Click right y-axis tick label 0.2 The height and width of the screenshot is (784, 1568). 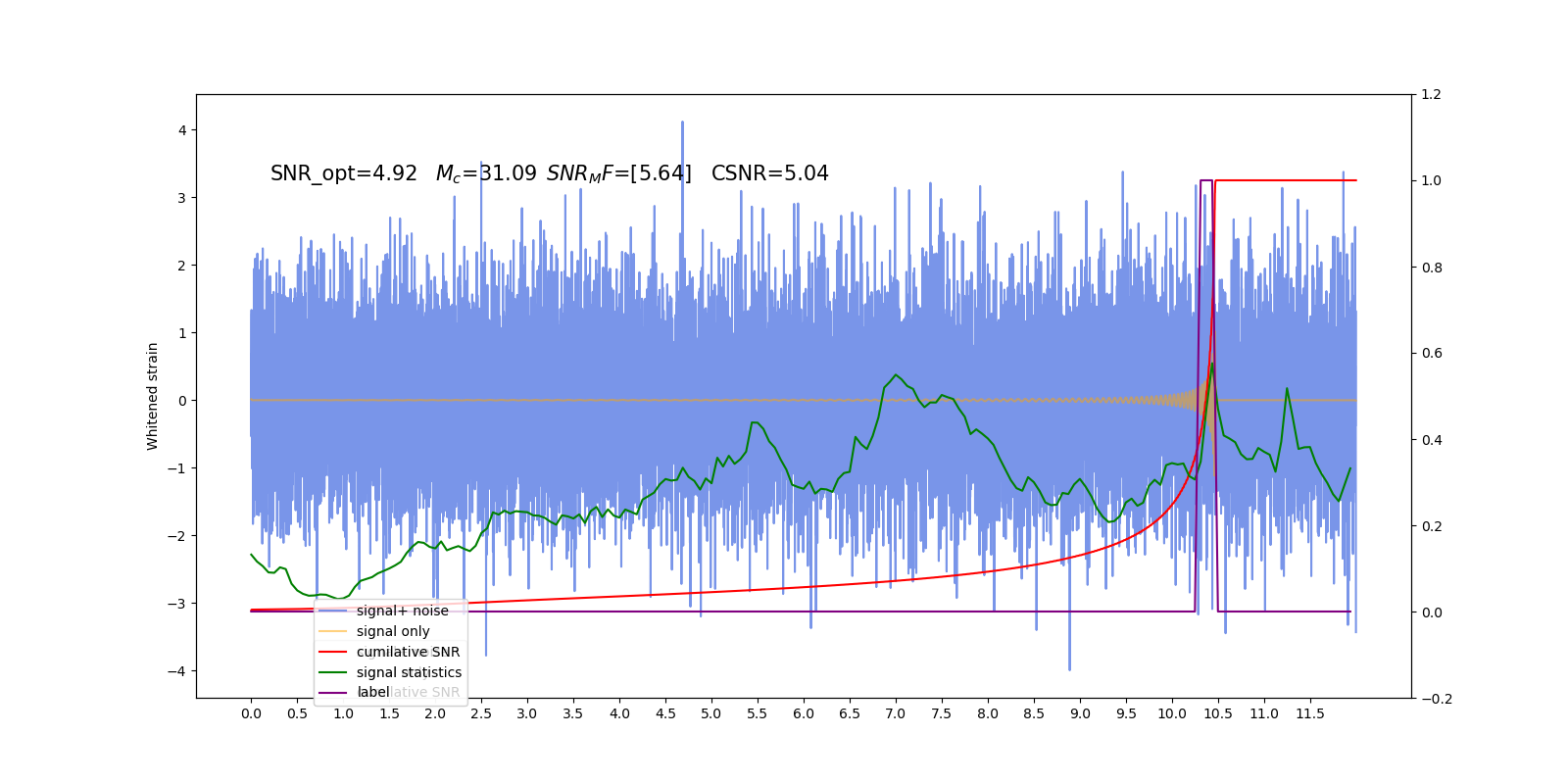click(1432, 526)
